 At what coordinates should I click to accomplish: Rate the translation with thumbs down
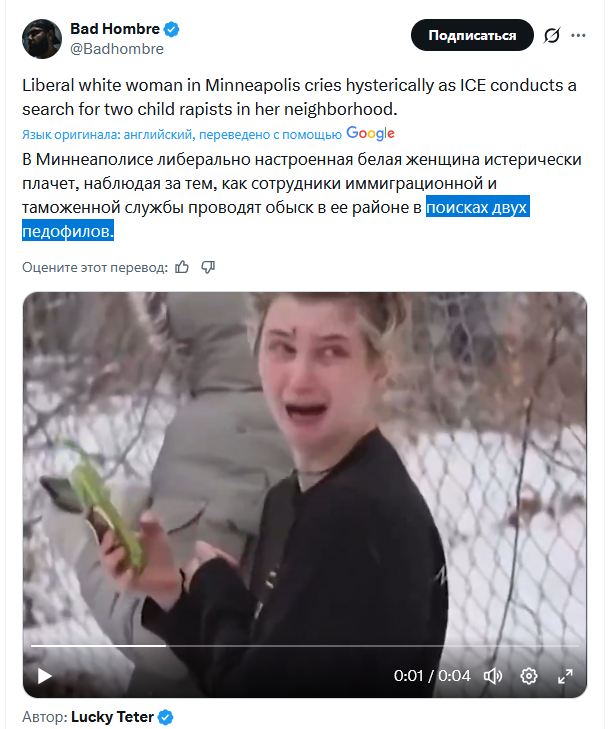[x=208, y=267]
